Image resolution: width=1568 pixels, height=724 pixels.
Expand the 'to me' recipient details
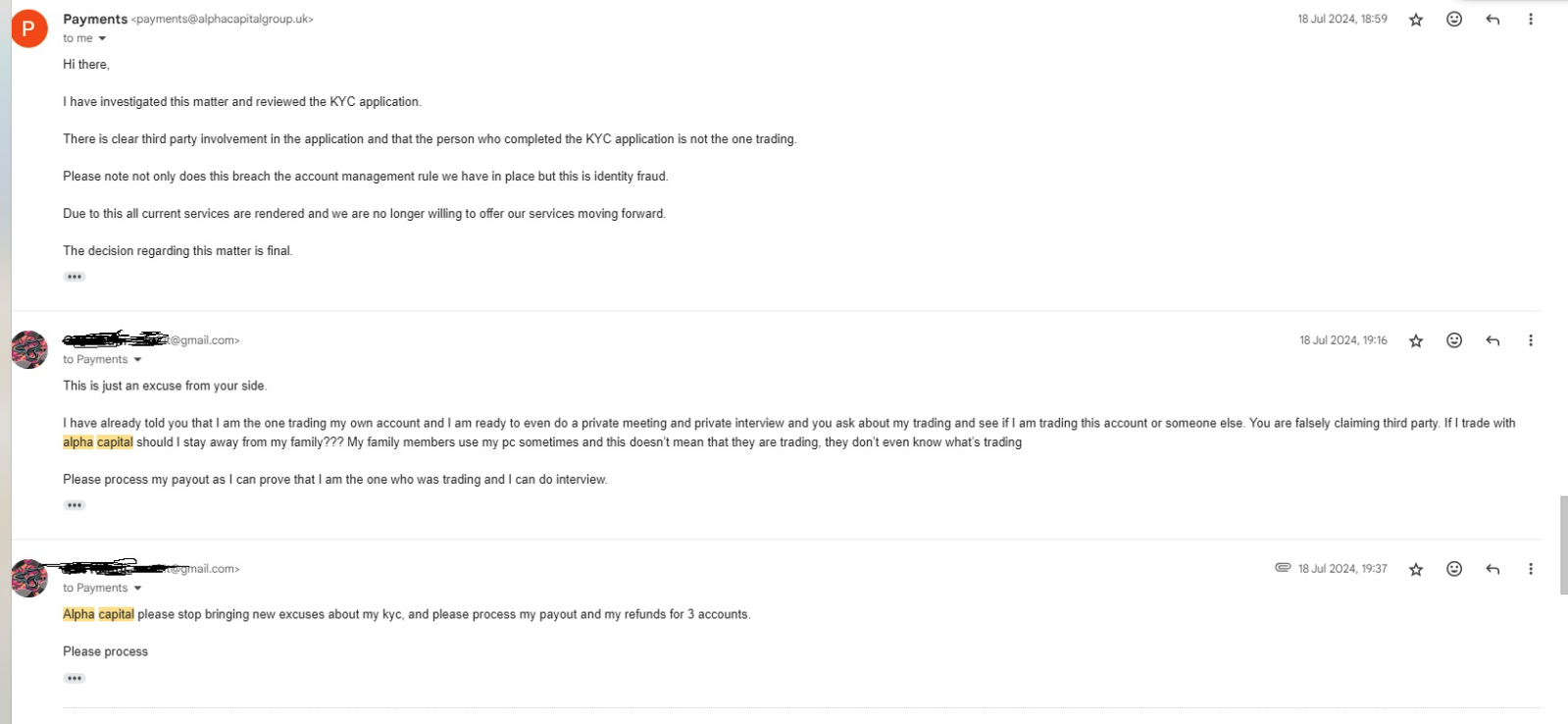[102, 39]
